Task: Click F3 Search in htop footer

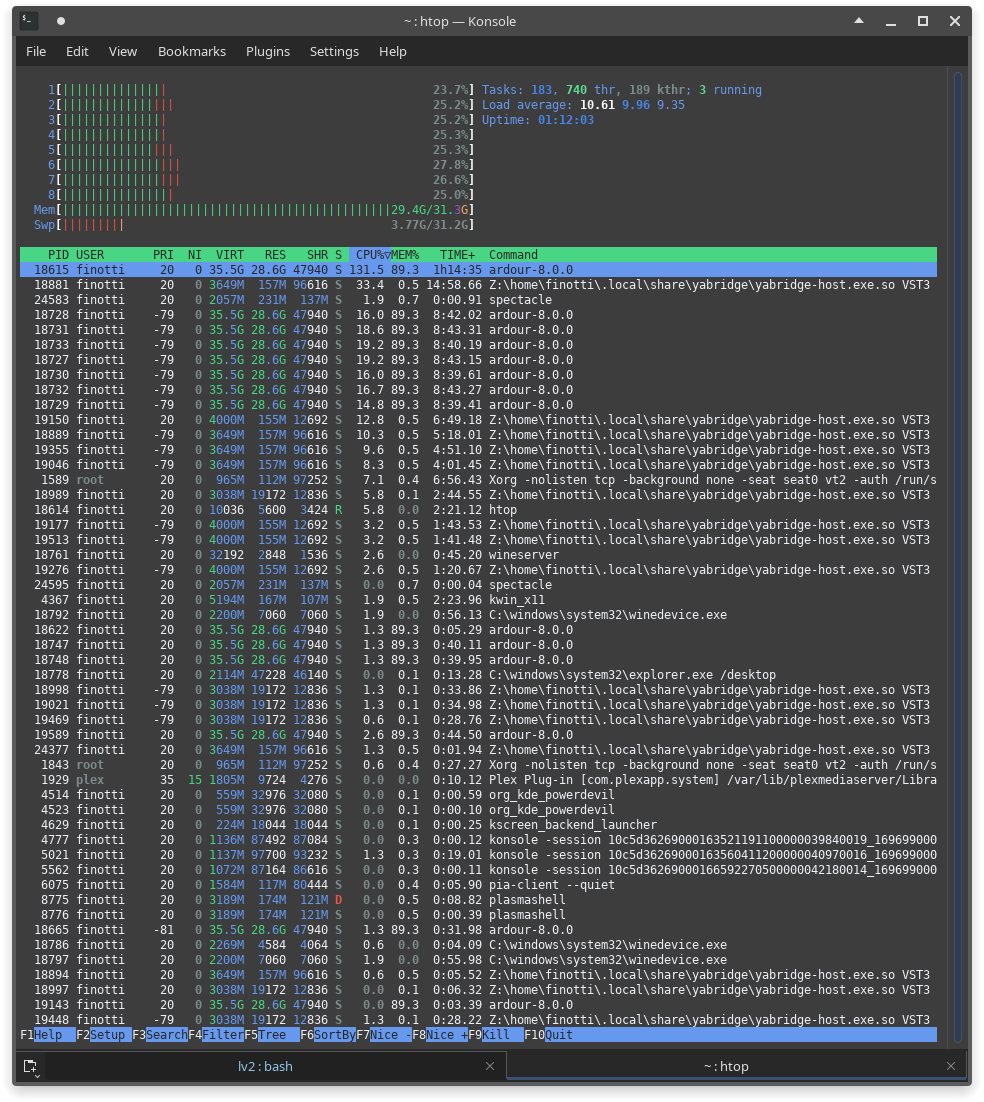Action: (x=166, y=1035)
